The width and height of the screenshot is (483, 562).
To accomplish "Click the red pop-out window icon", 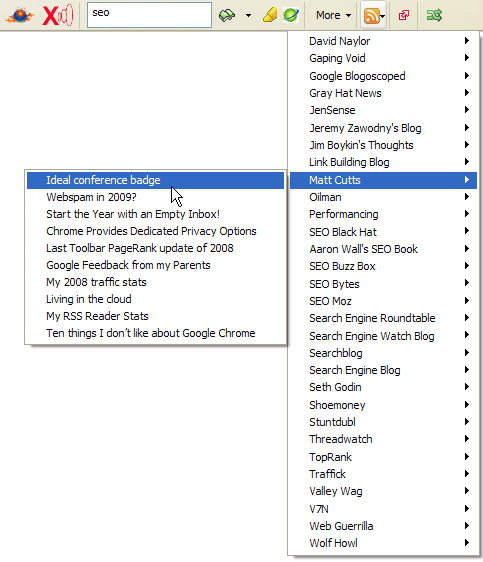I will [x=404, y=15].
